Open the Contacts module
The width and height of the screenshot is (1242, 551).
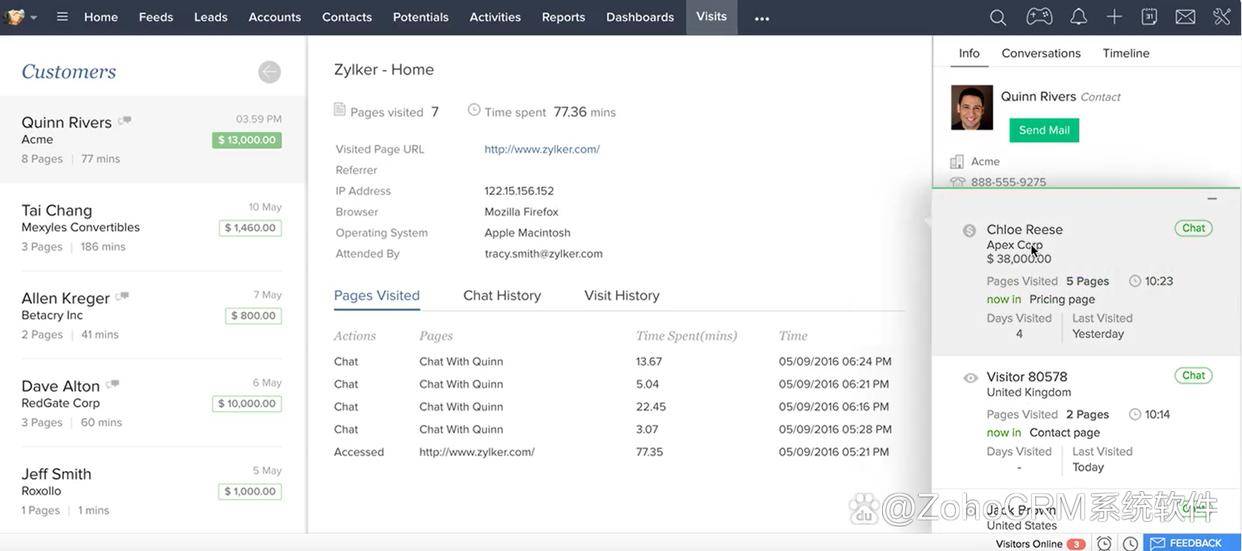[347, 17]
